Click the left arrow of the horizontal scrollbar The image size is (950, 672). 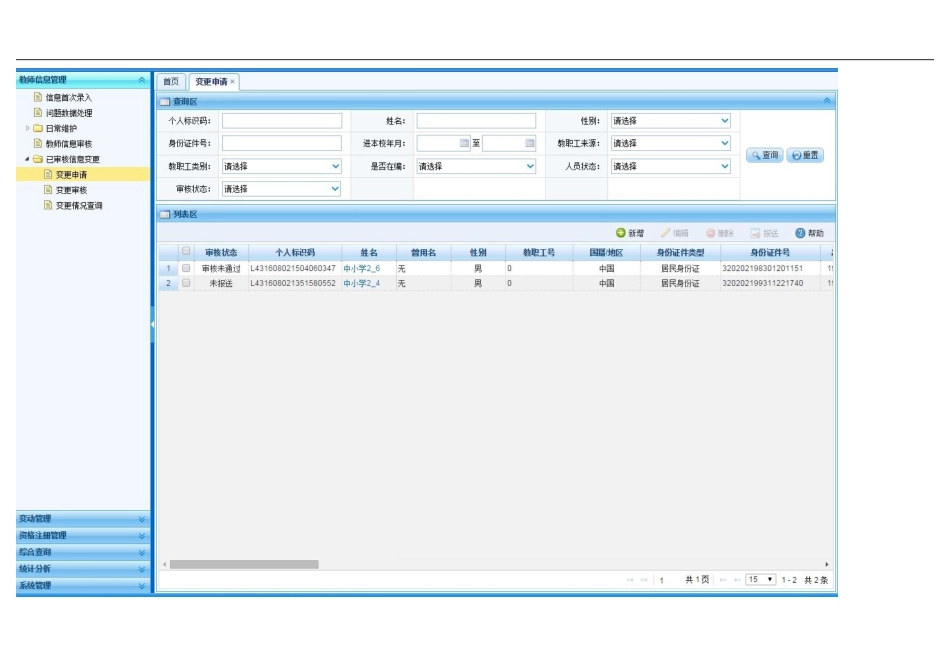click(165, 565)
